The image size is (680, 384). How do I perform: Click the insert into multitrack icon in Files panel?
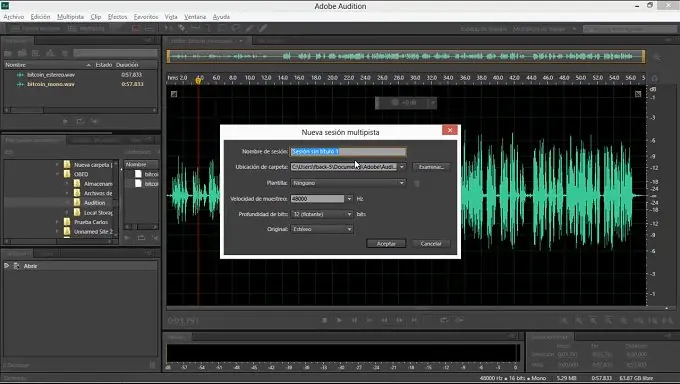pos(50,53)
